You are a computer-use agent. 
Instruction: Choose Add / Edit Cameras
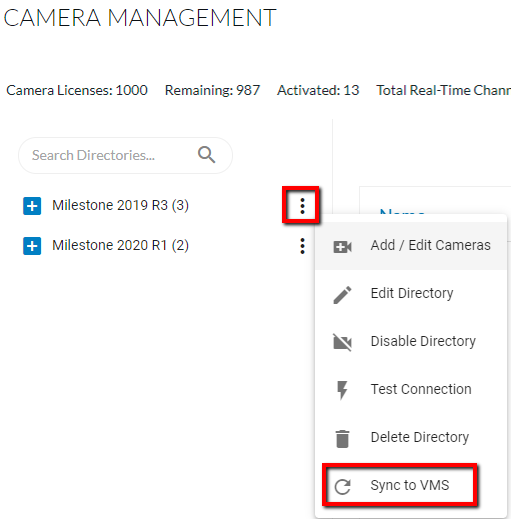click(x=411, y=246)
